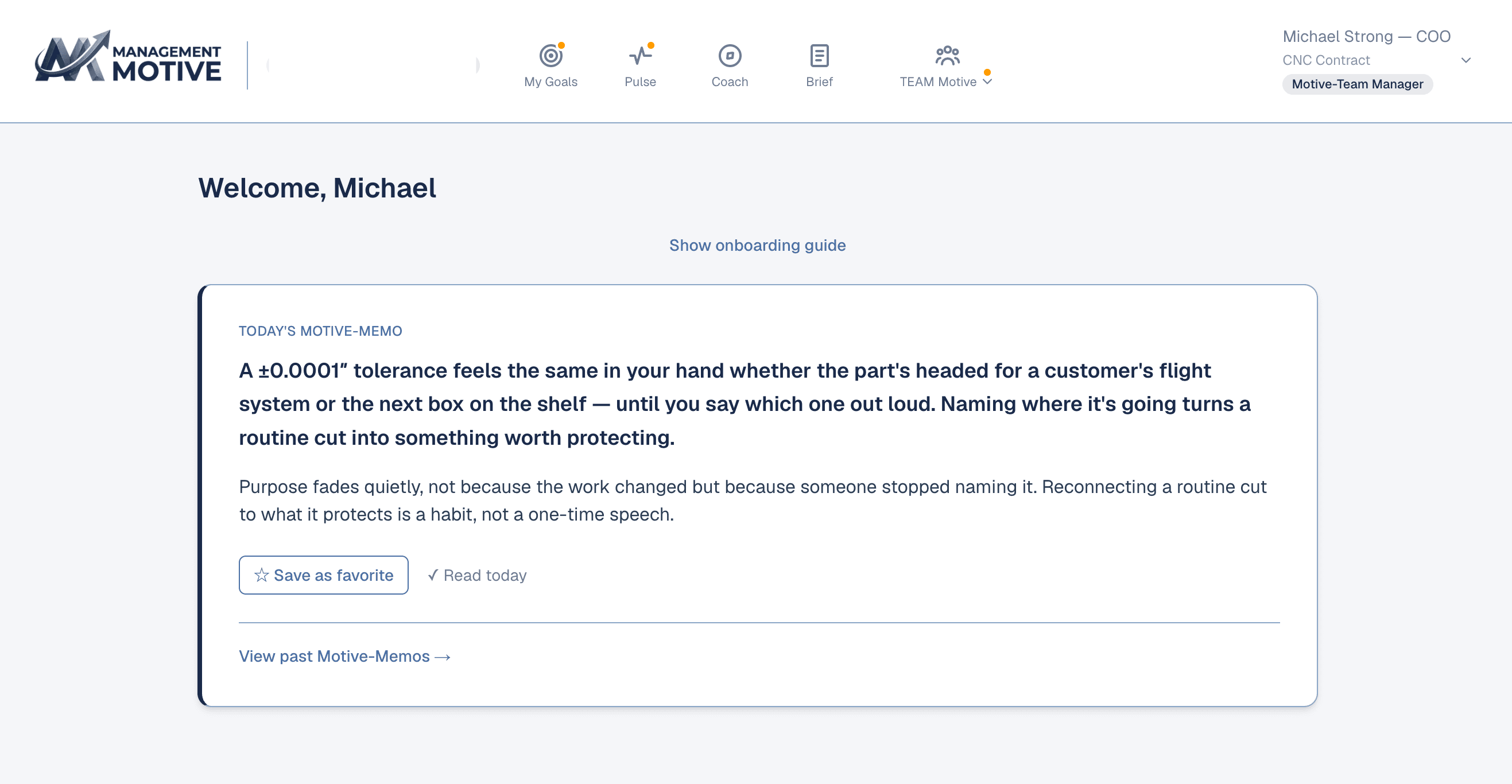This screenshot has height=784, width=1512.
Task: Open My Goals target icon
Action: coord(550,56)
